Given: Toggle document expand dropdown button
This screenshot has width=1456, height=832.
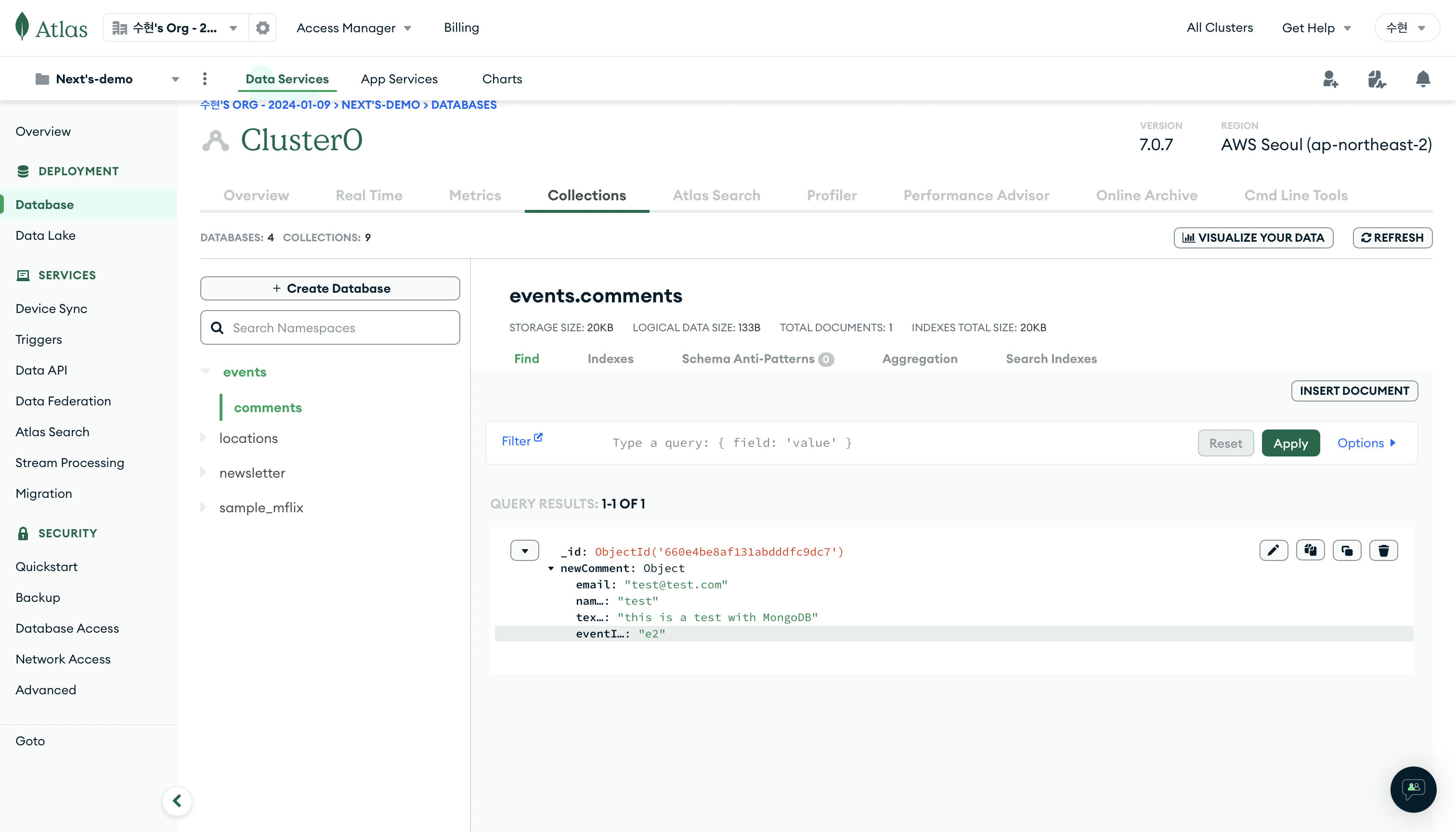Looking at the screenshot, I should 524,551.
